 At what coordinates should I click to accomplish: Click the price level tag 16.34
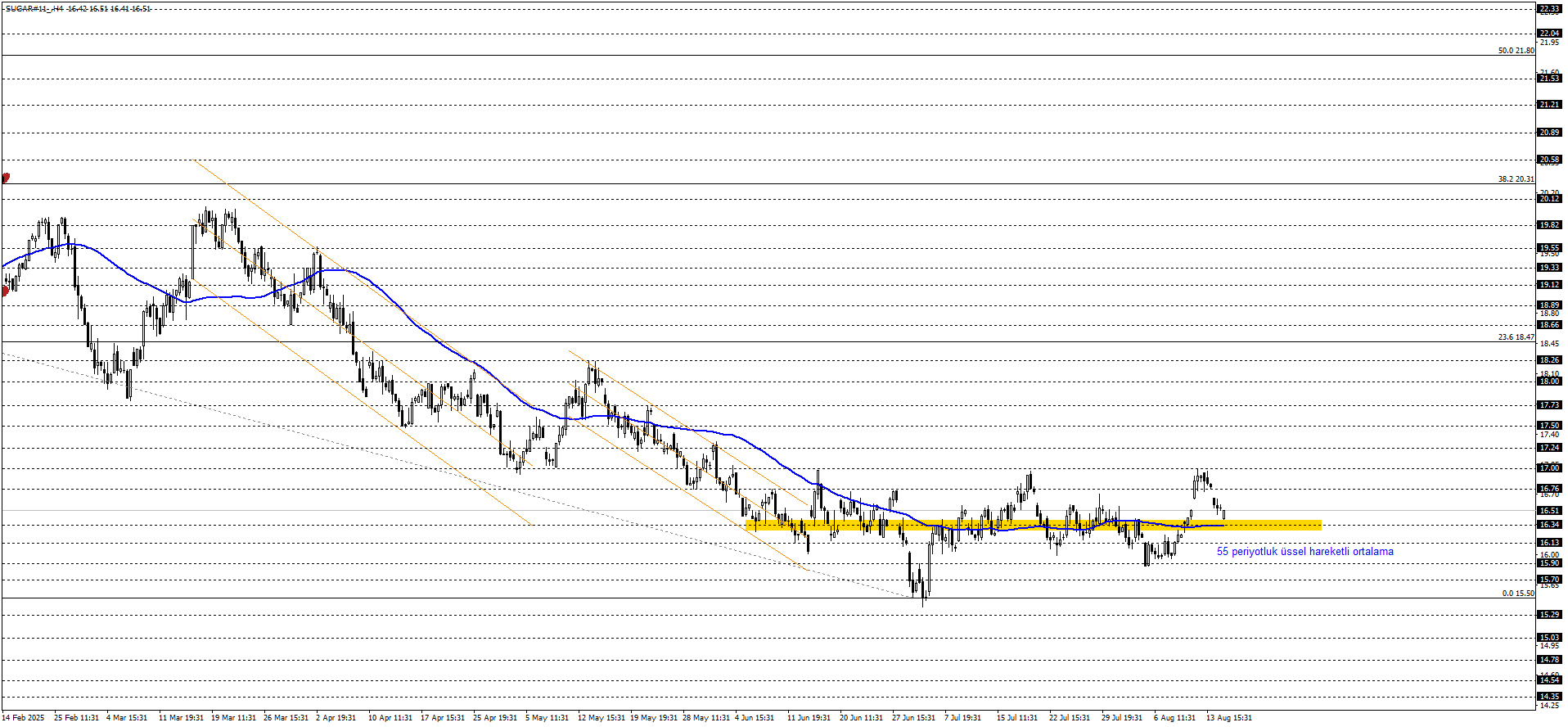pos(1549,525)
